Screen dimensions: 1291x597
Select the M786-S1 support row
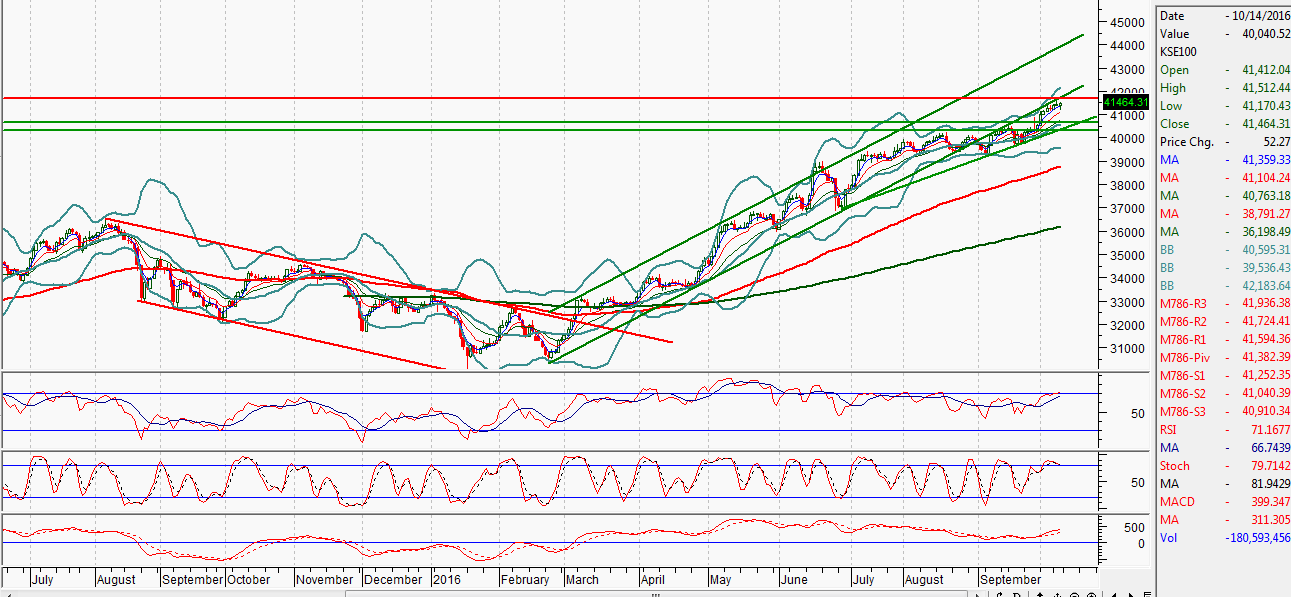click(1224, 376)
